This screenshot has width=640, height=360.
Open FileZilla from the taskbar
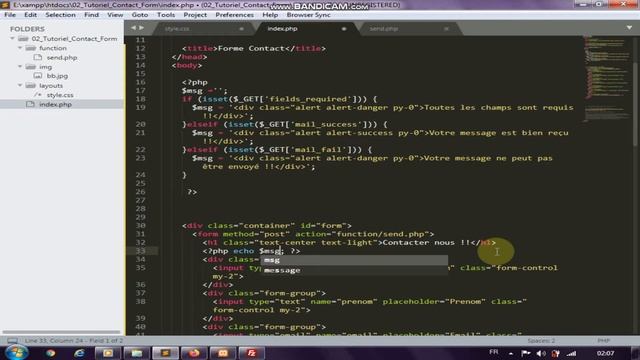point(251,353)
